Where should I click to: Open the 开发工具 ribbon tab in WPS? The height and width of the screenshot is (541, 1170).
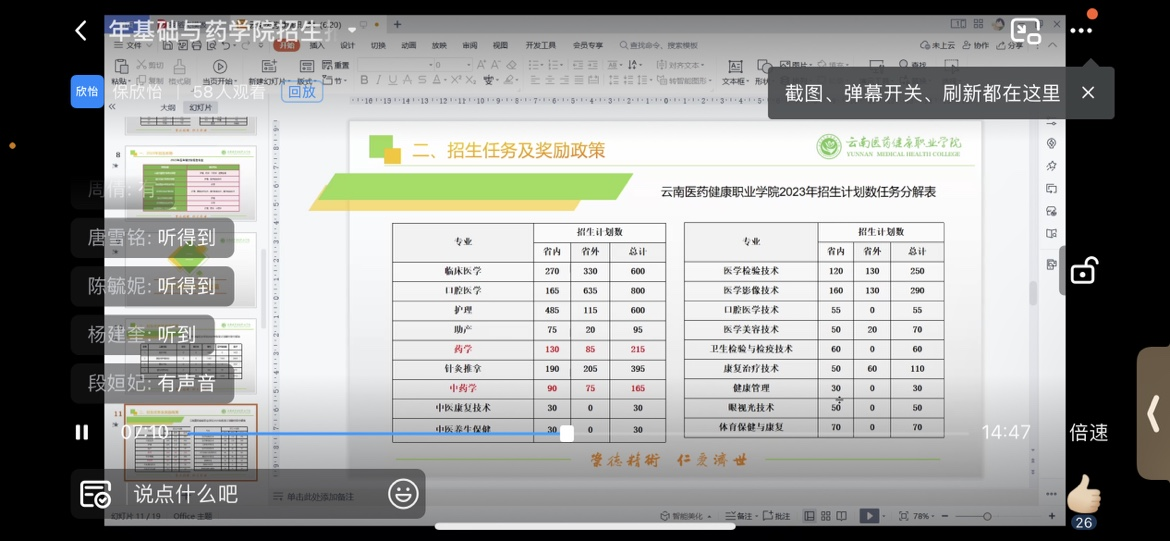coord(541,46)
